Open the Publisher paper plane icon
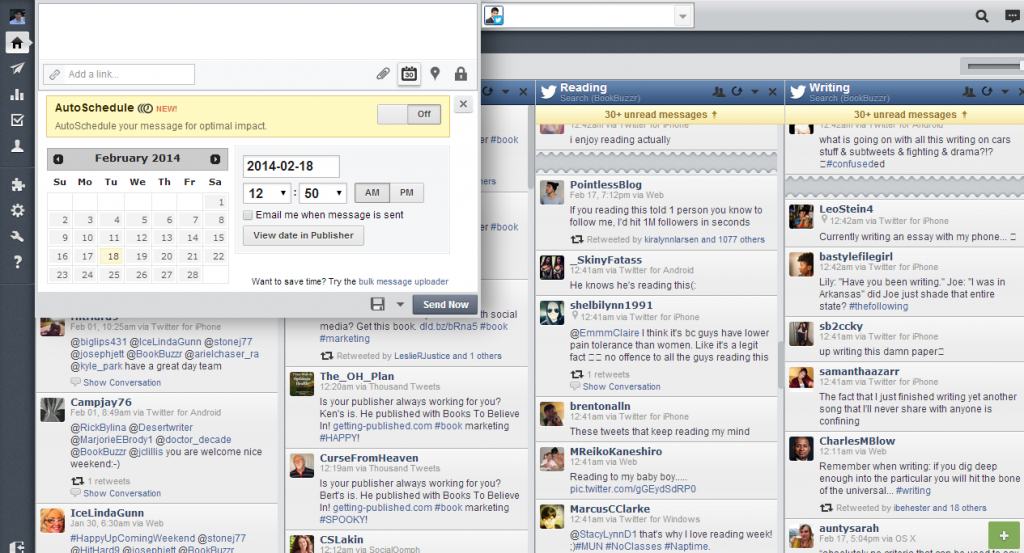This screenshot has height=553, width=1024. [17, 69]
